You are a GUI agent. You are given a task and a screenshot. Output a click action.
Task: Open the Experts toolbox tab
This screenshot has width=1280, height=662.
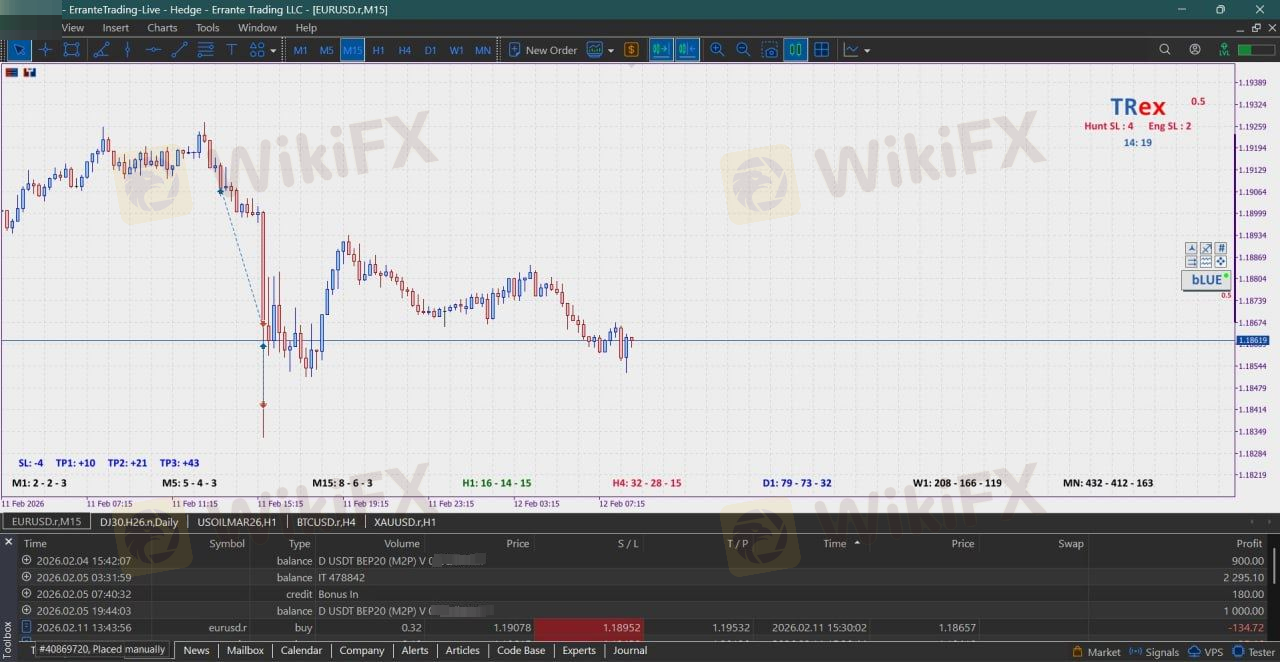click(579, 650)
